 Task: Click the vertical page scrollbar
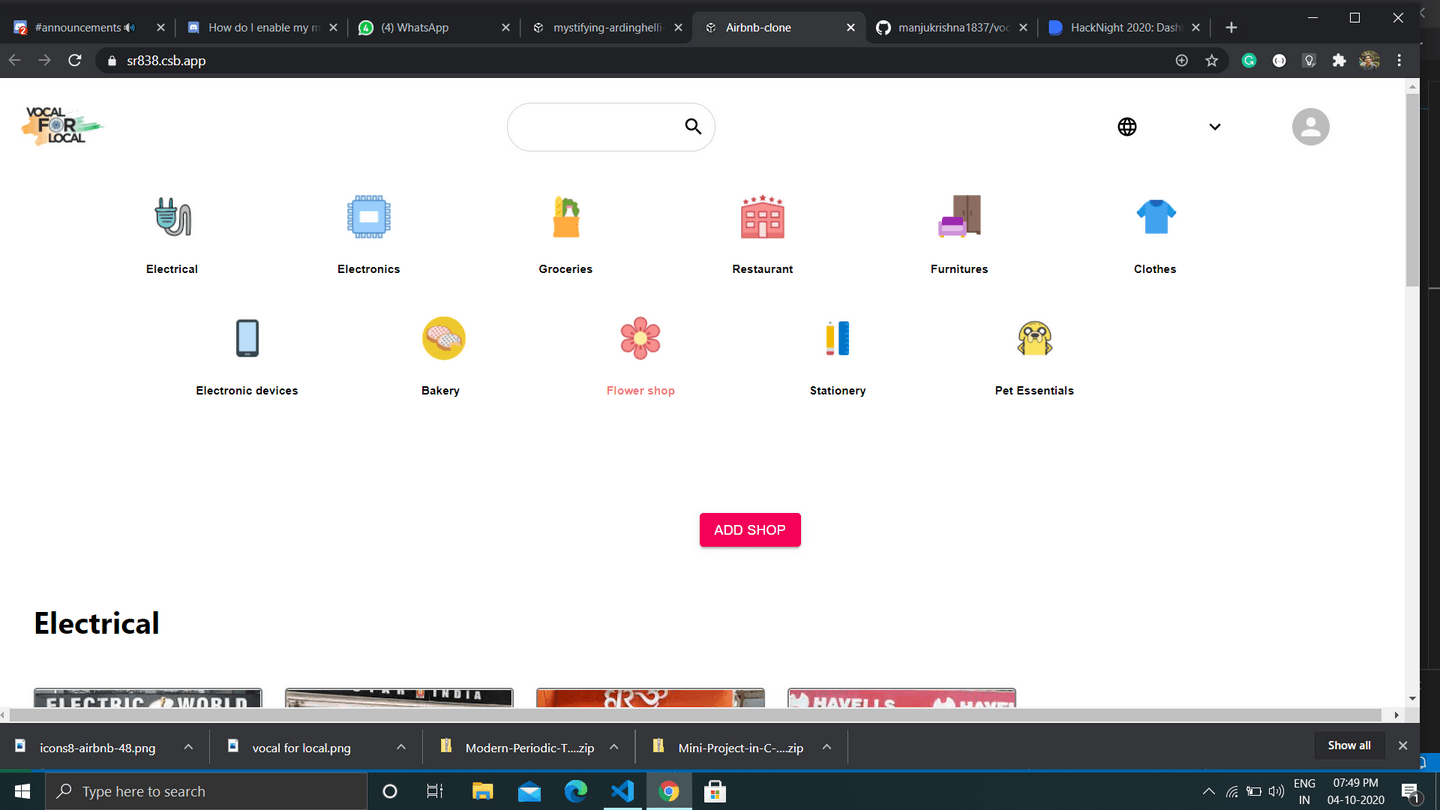point(1412,190)
